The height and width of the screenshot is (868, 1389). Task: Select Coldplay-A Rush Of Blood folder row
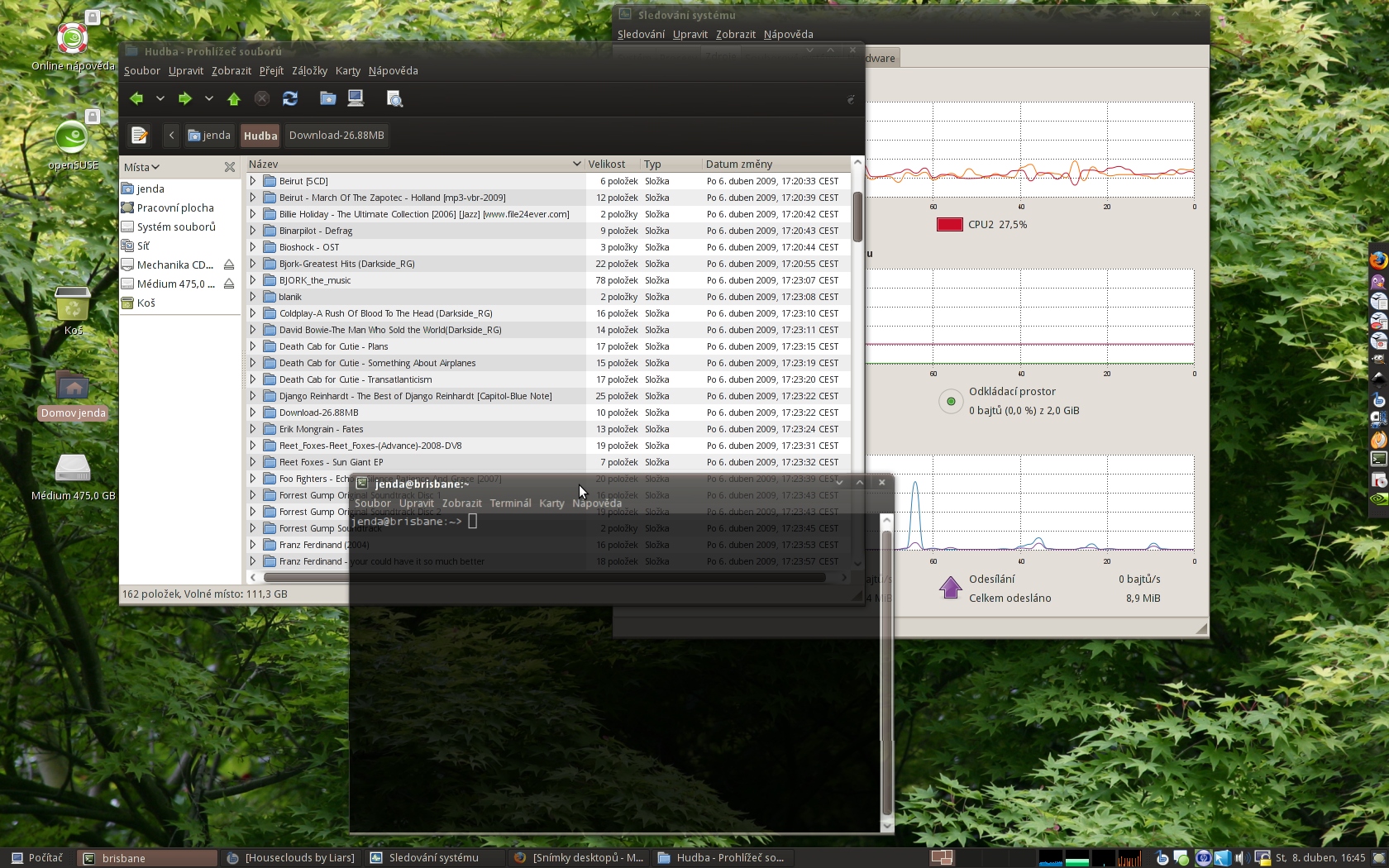click(547, 313)
